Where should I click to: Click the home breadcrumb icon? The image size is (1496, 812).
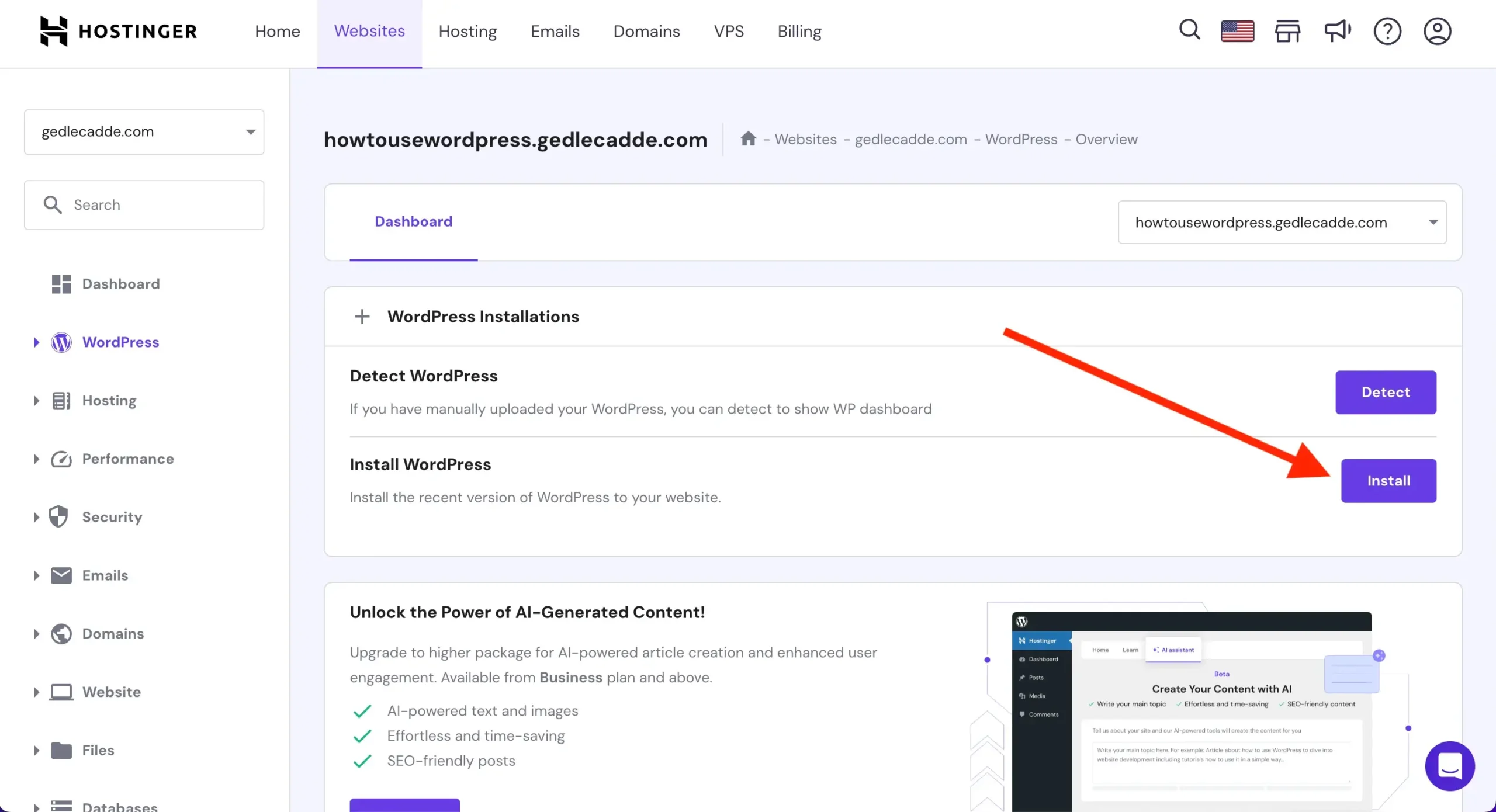(748, 139)
